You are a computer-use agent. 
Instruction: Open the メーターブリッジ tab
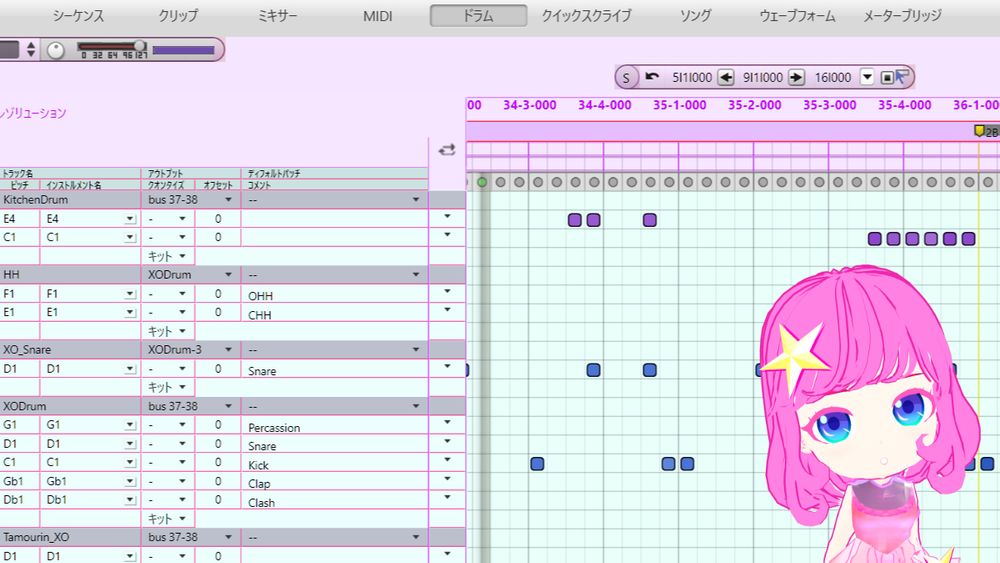(902, 15)
